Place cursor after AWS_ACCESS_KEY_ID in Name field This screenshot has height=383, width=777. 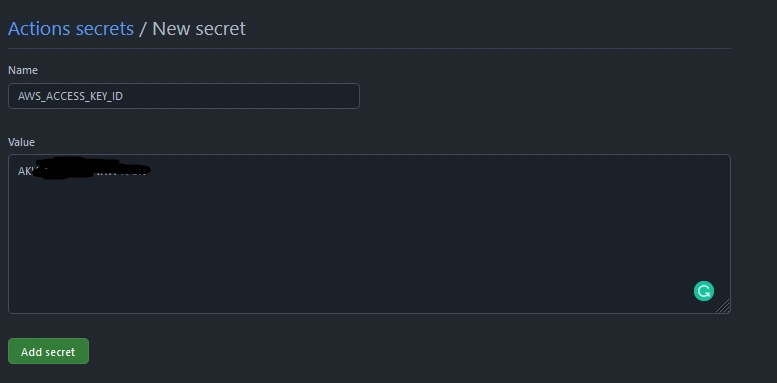(124, 96)
